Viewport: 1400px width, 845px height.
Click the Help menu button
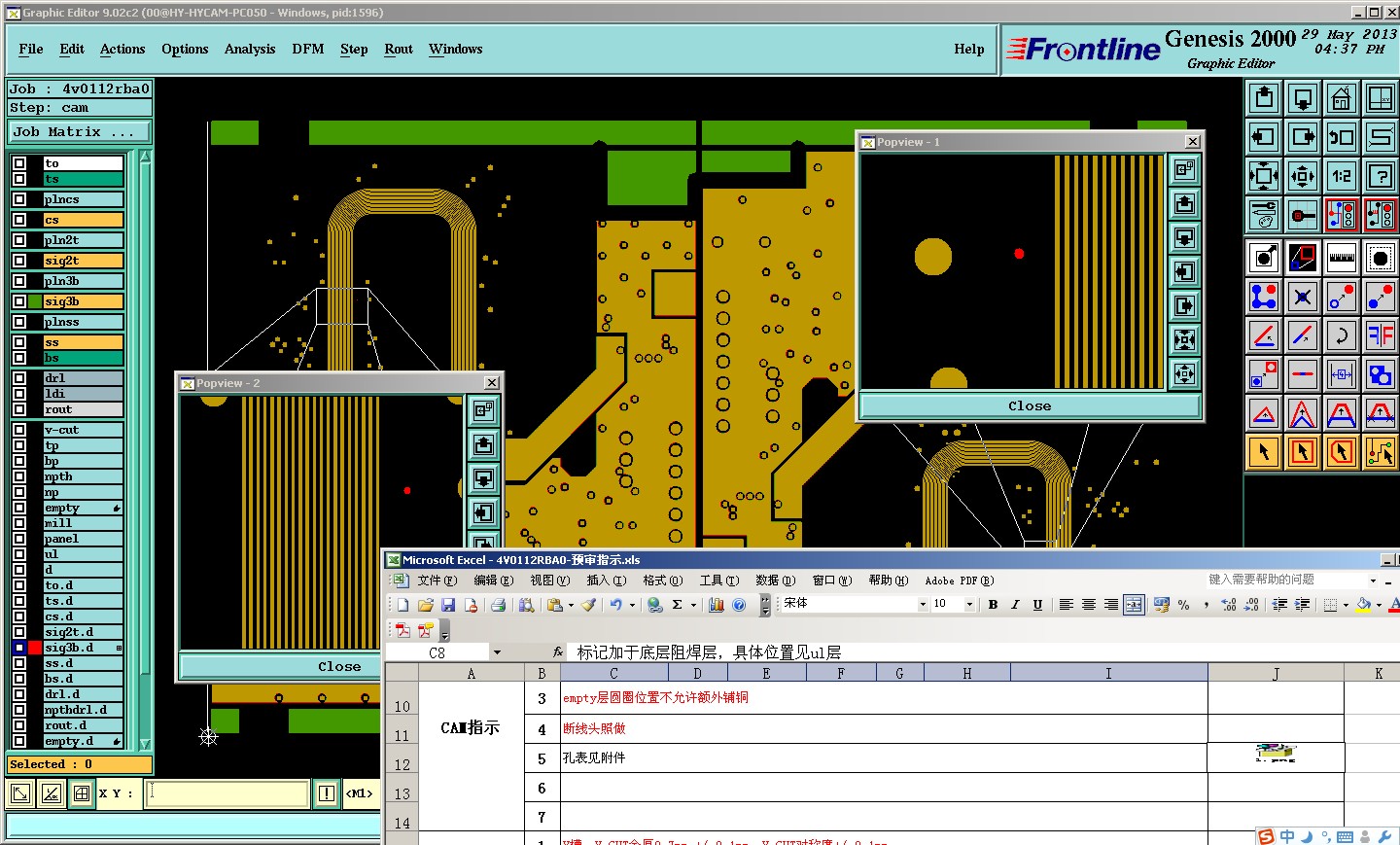pos(969,49)
